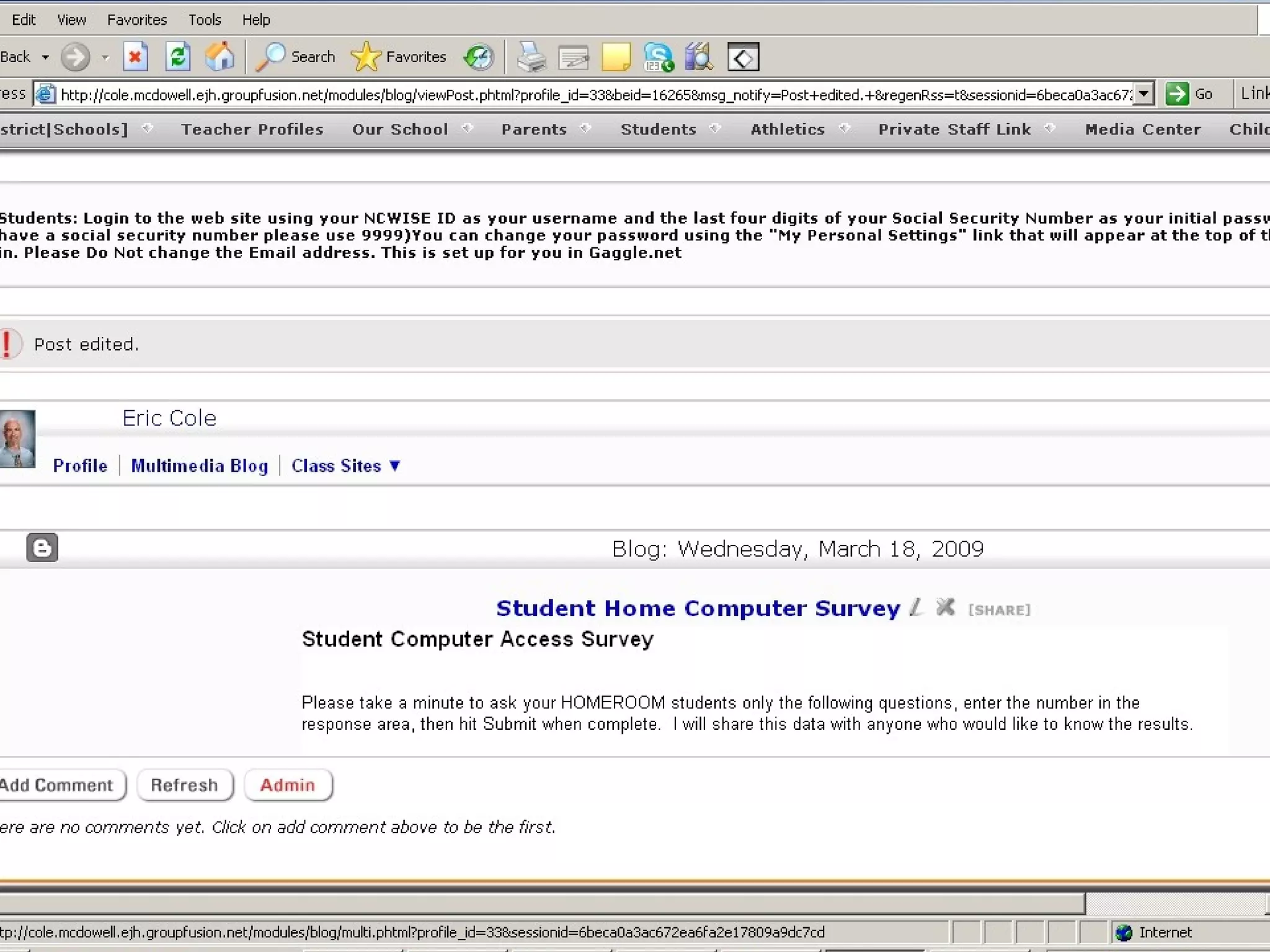Click the Research books icon
This screenshot has height=952, width=1270.
[699, 57]
